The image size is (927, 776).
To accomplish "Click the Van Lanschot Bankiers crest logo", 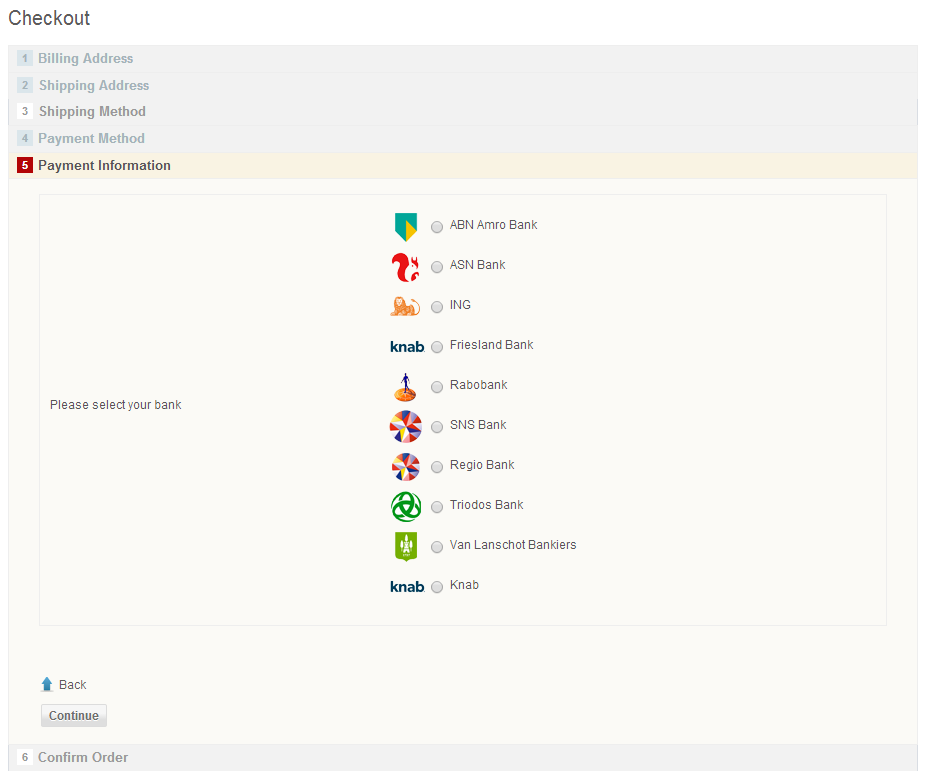I will click(x=405, y=547).
